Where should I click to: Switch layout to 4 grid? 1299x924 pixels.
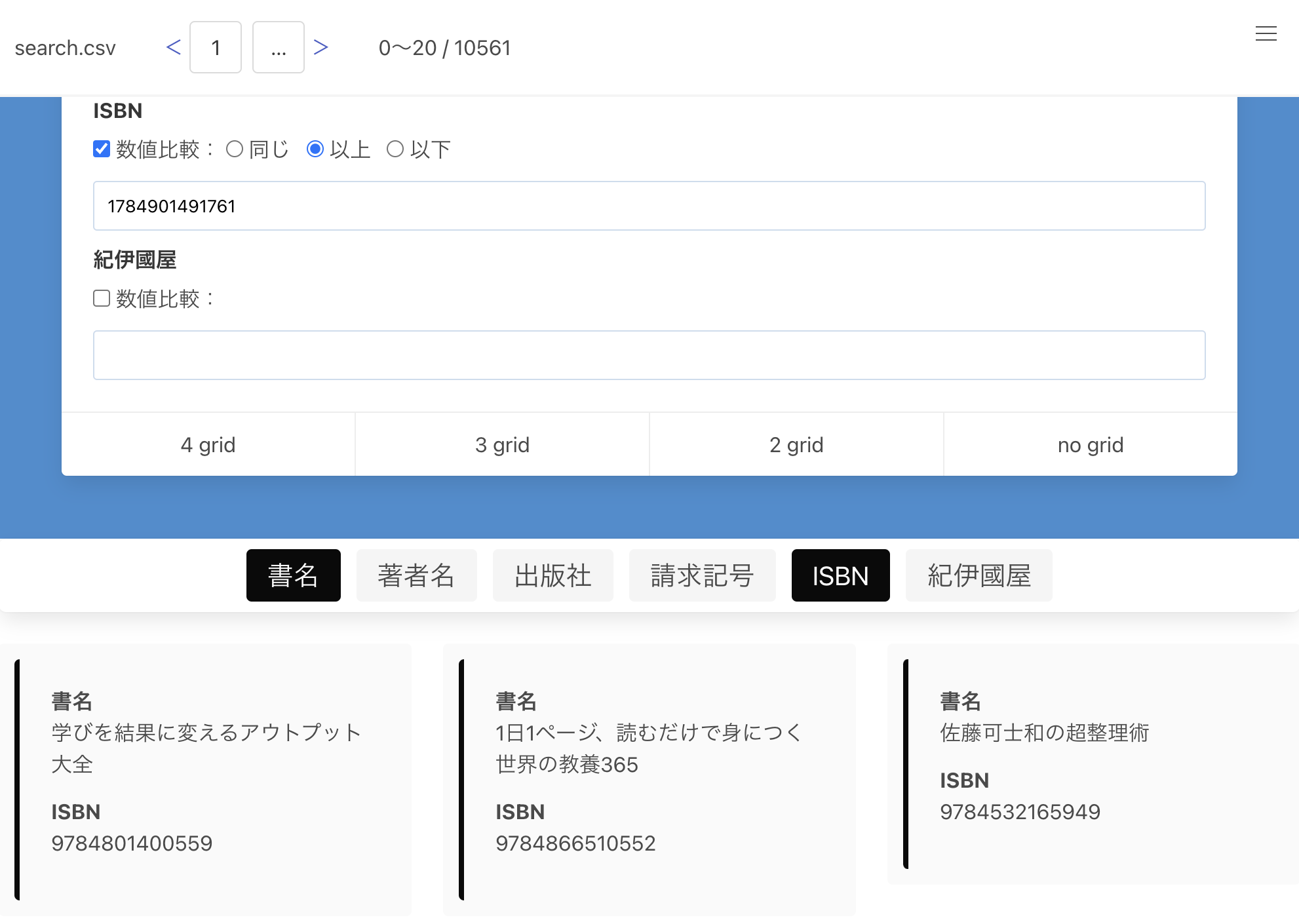pyautogui.click(x=208, y=444)
